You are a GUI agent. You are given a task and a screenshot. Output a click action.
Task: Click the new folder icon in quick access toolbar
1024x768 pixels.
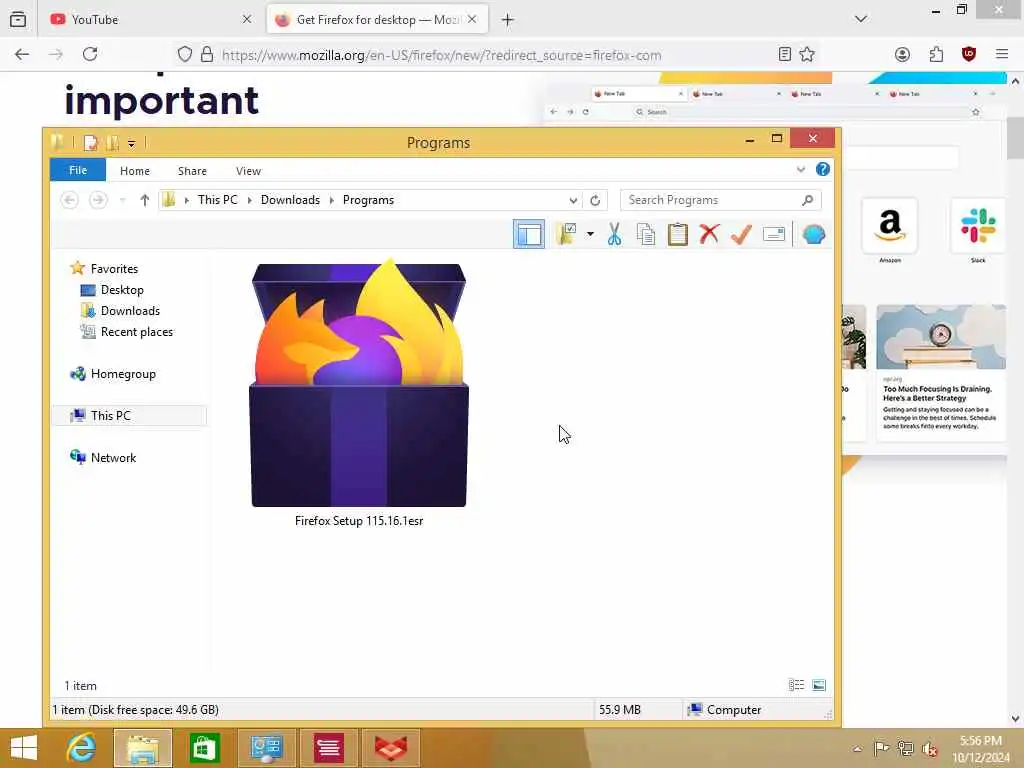pos(112,142)
